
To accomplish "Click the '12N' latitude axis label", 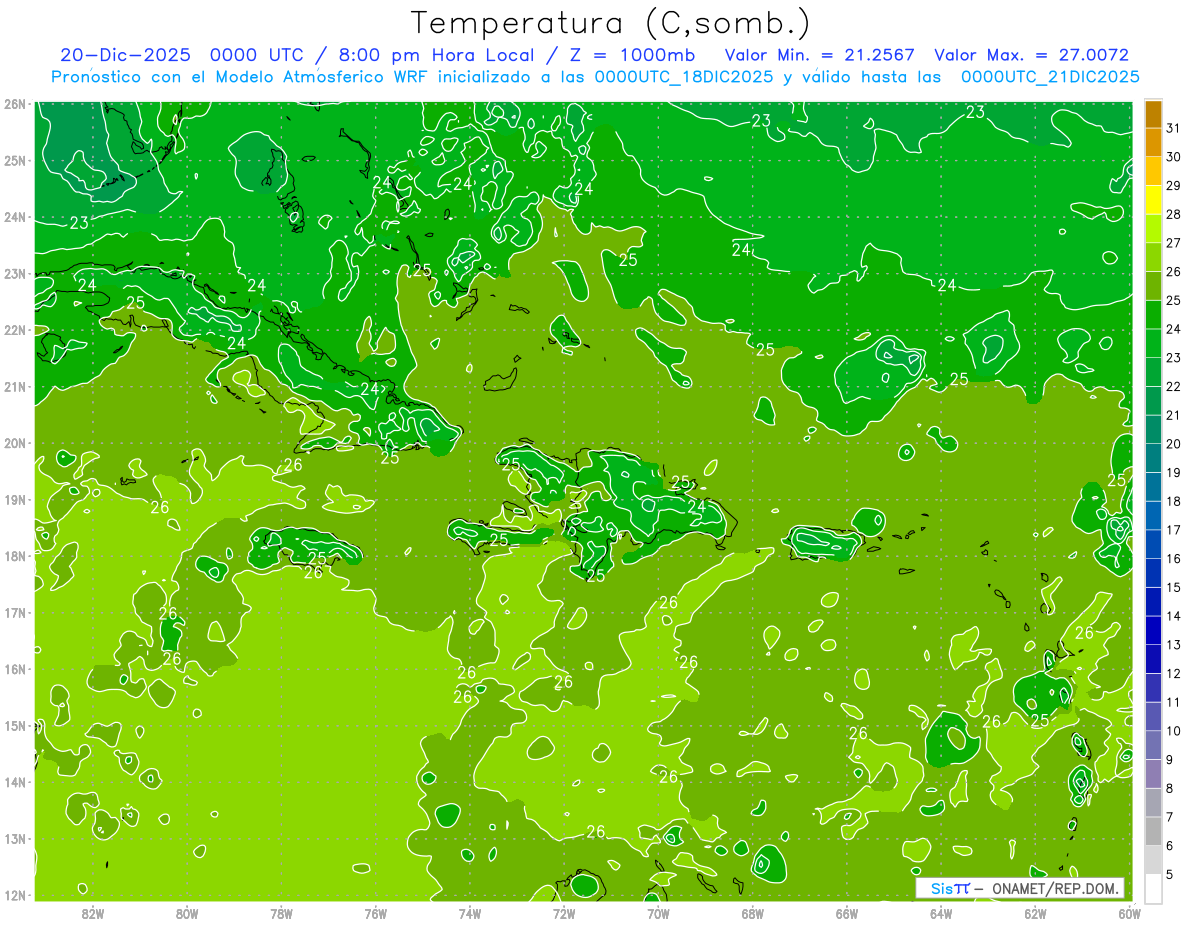I will (15, 895).
